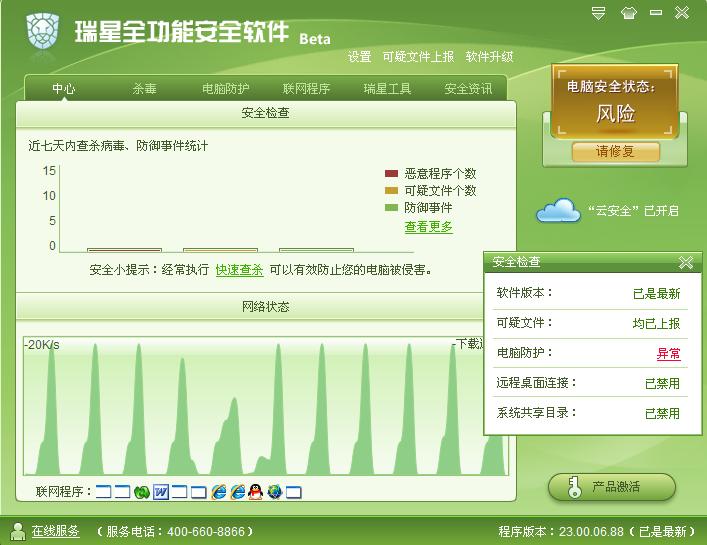Click the 安全检查 section header
This screenshot has width=707, height=545.
point(266,113)
